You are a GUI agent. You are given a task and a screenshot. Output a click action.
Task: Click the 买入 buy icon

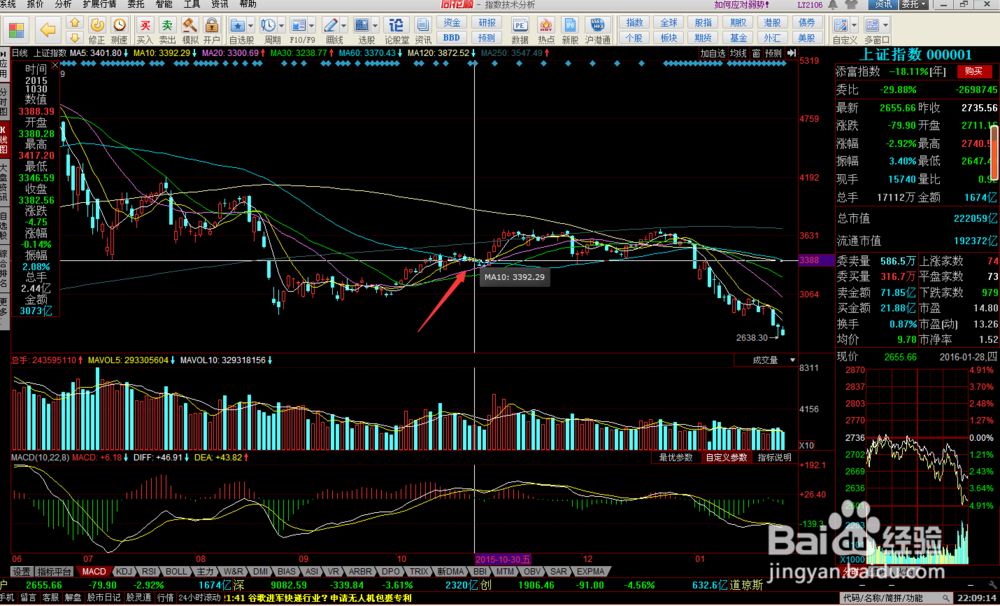coord(145,25)
